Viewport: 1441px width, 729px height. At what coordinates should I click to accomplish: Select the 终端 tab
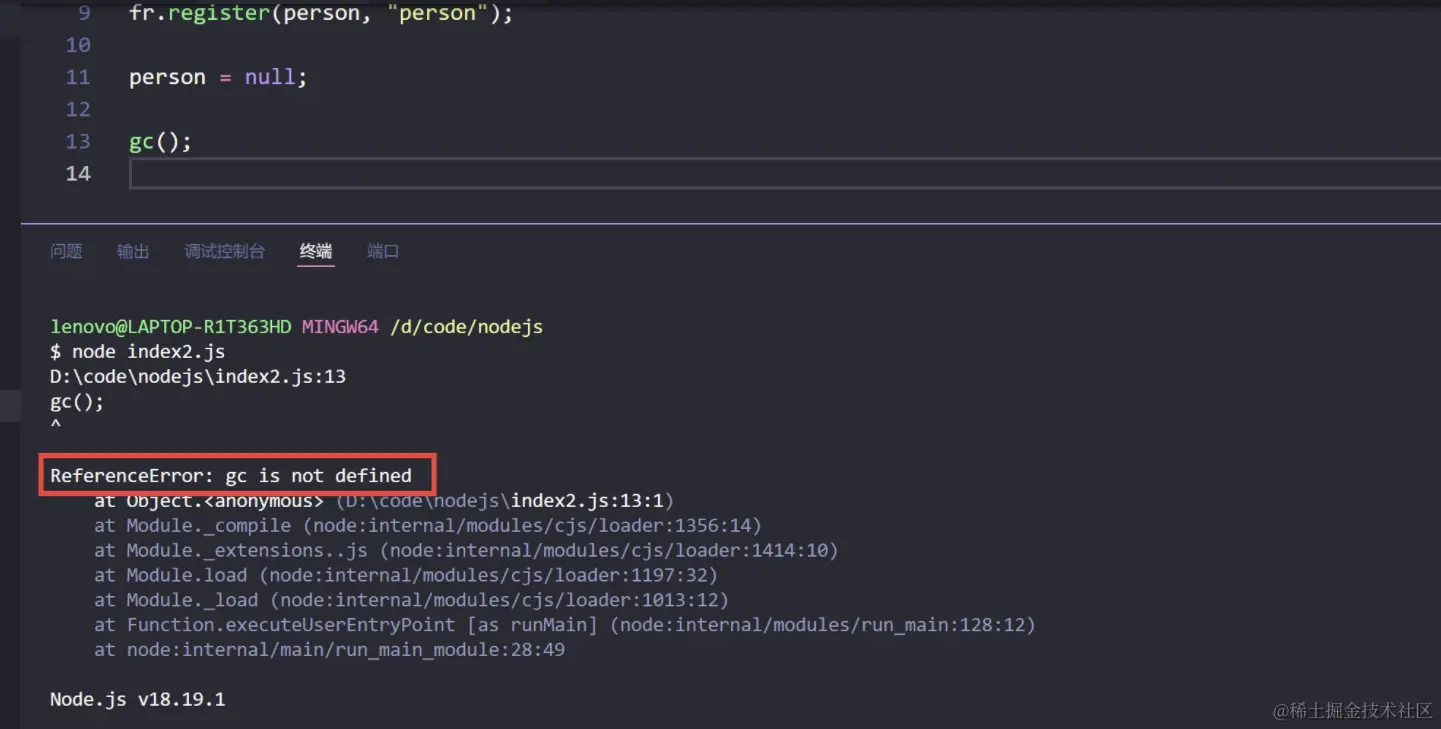point(316,251)
